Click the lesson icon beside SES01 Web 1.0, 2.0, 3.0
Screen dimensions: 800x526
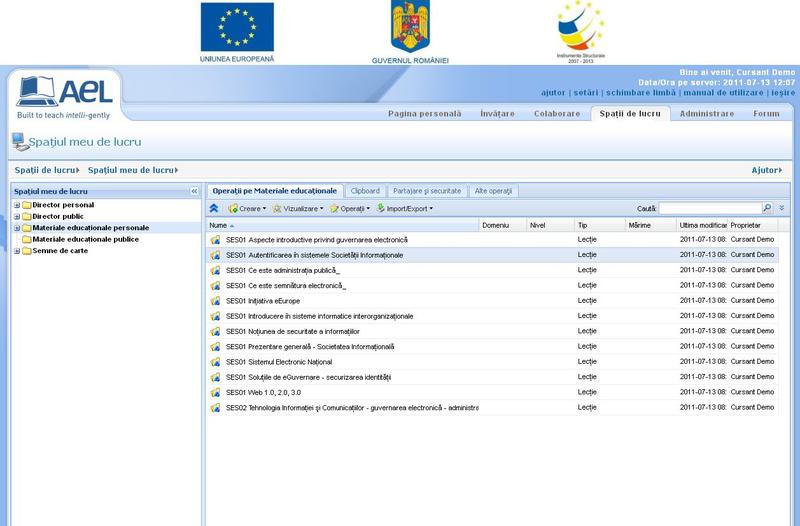click(x=215, y=393)
